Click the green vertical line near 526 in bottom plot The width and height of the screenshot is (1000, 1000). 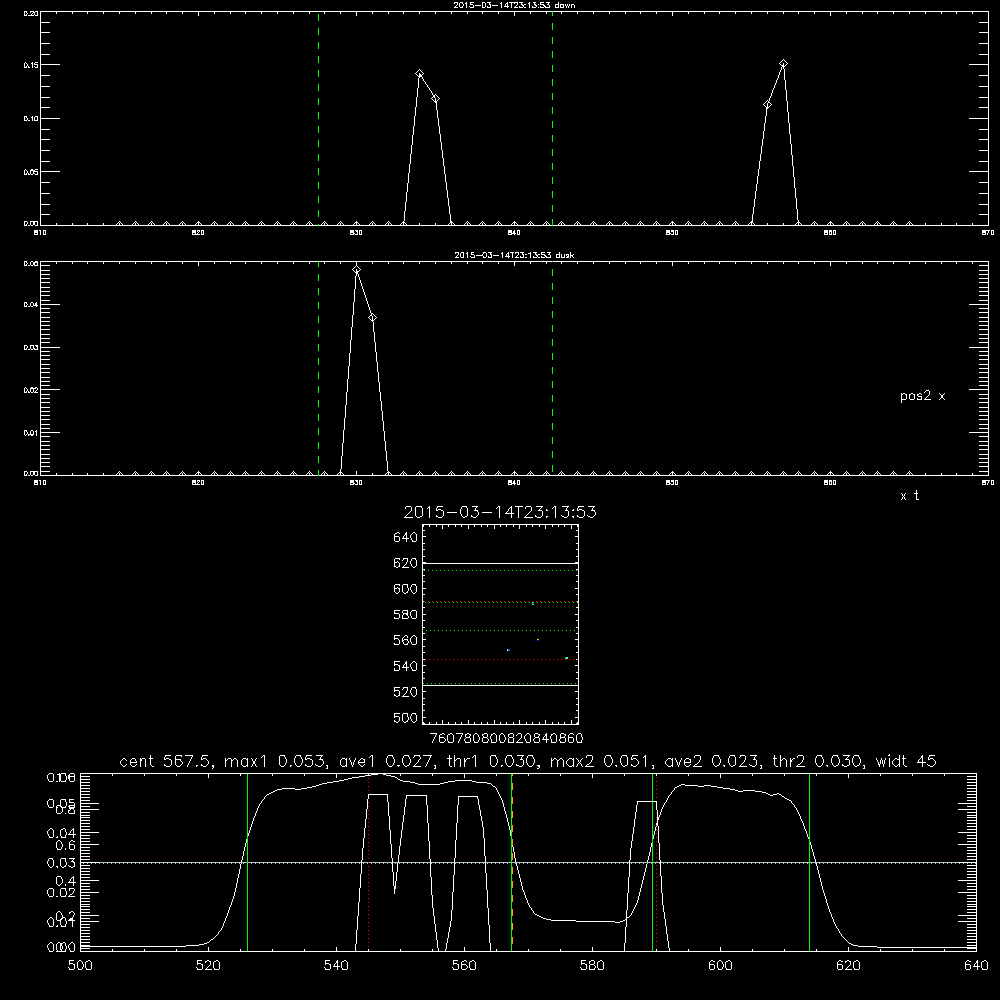tap(247, 861)
